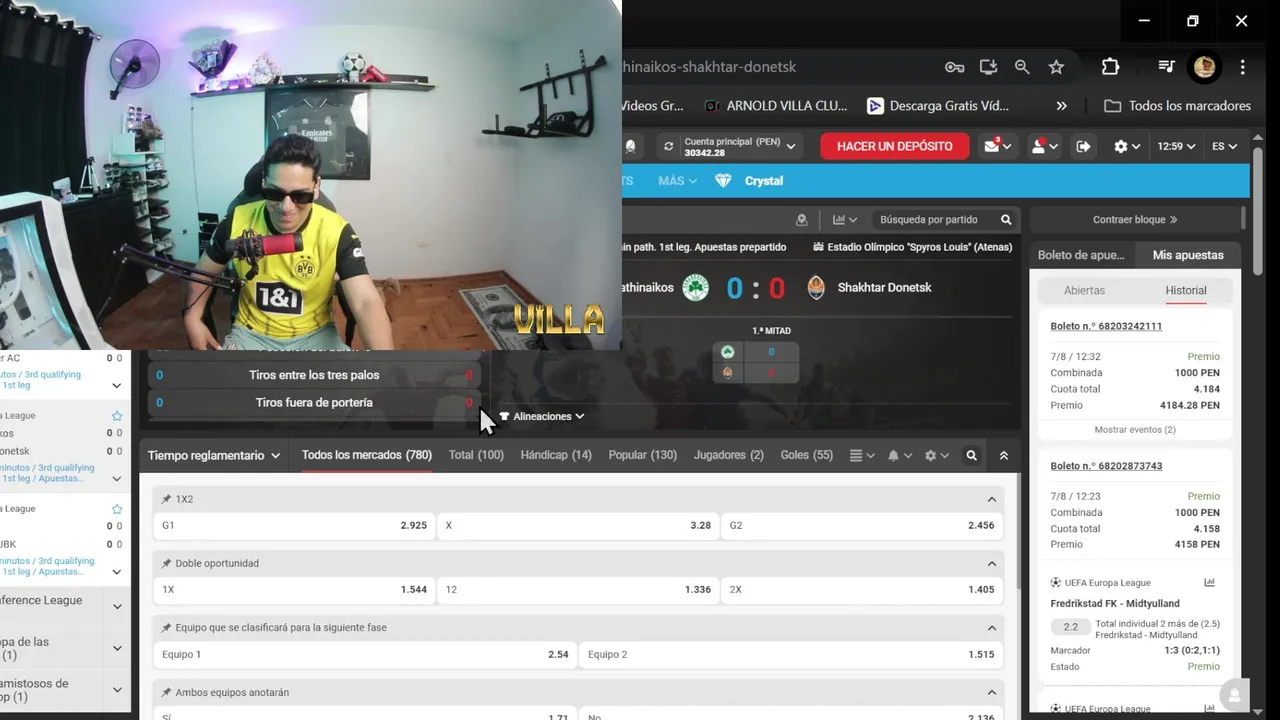Change language via ES dropdown
This screenshot has width=1280, height=720.
tap(1224, 146)
